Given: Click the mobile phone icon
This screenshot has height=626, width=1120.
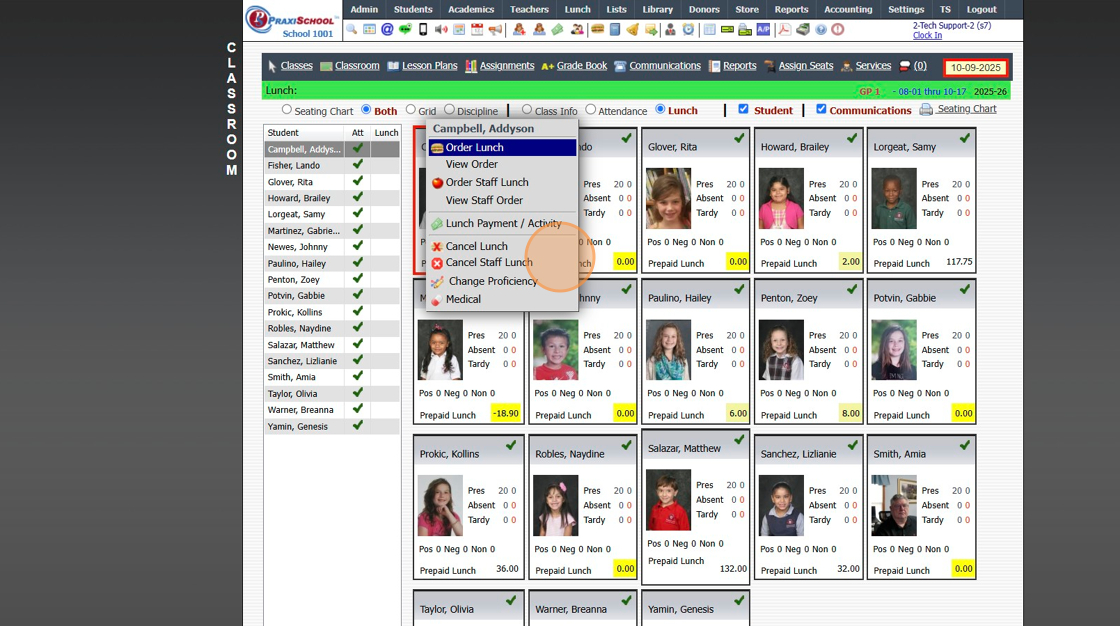Looking at the screenshot, I should (x=423, y=29).
